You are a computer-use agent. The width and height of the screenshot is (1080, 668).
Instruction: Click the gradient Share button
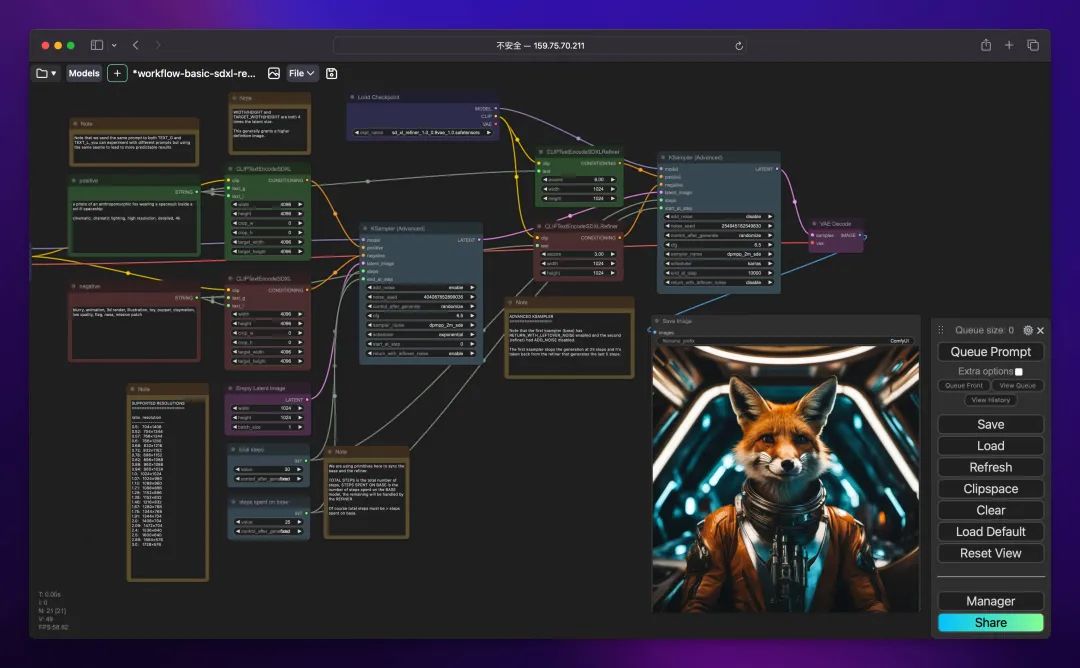coord(990,623)
